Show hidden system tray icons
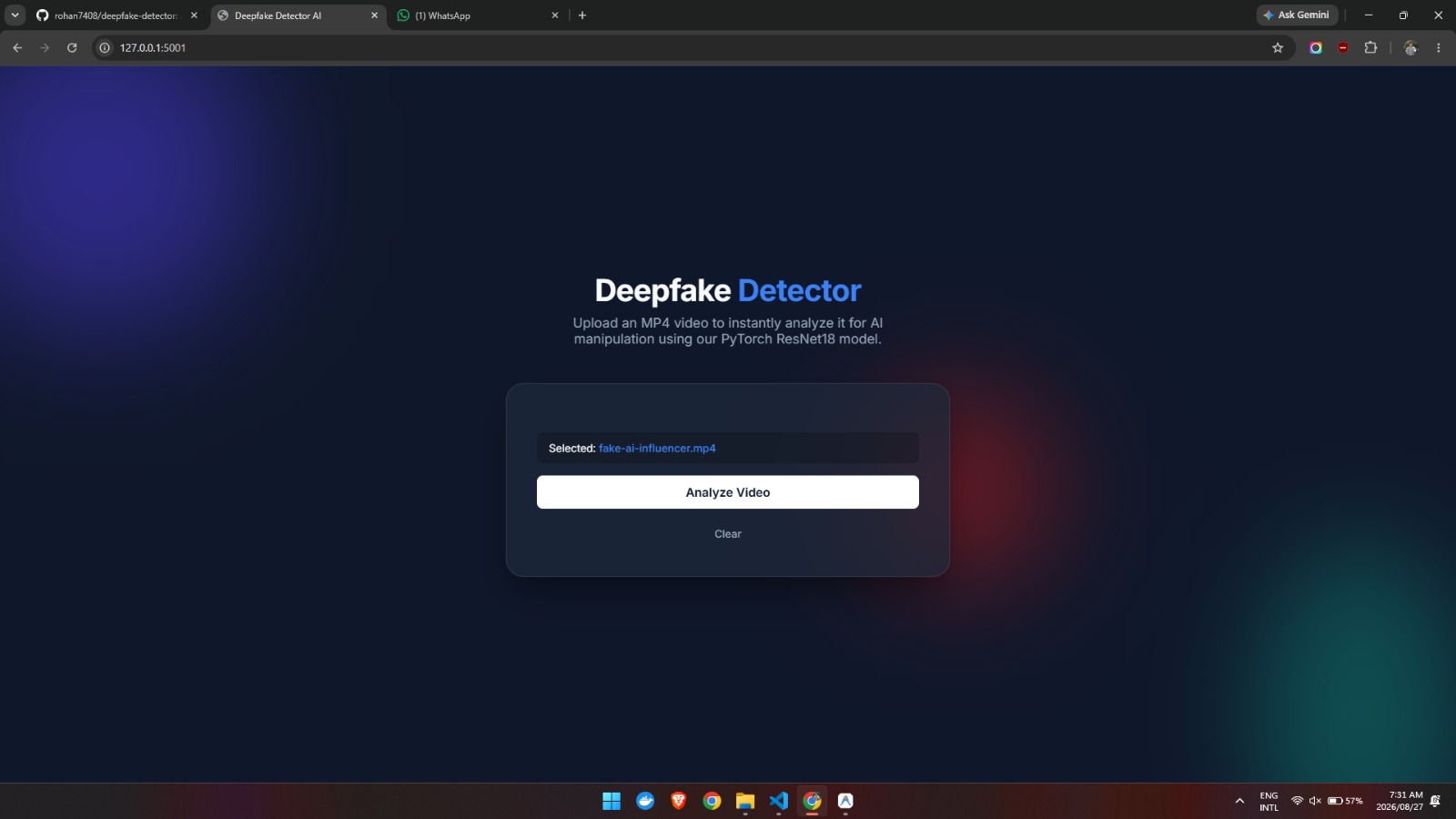 point(1239,801)
